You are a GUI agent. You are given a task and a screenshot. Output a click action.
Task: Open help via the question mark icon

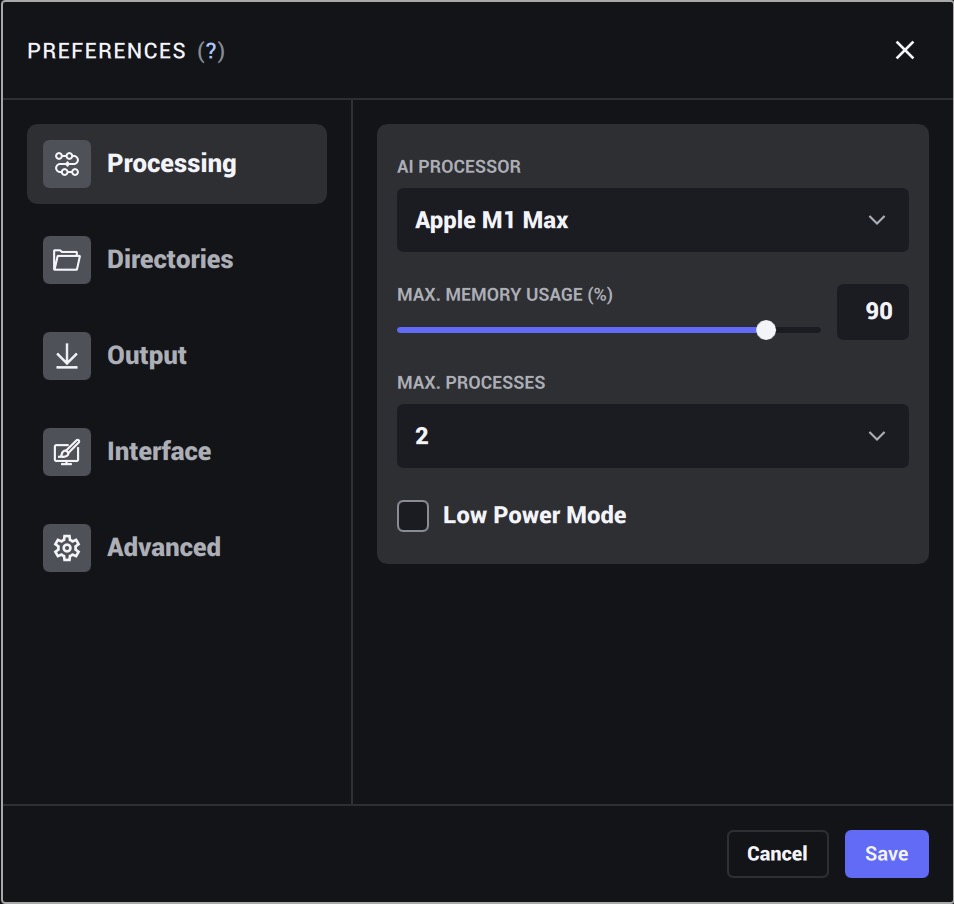(211, 51)
